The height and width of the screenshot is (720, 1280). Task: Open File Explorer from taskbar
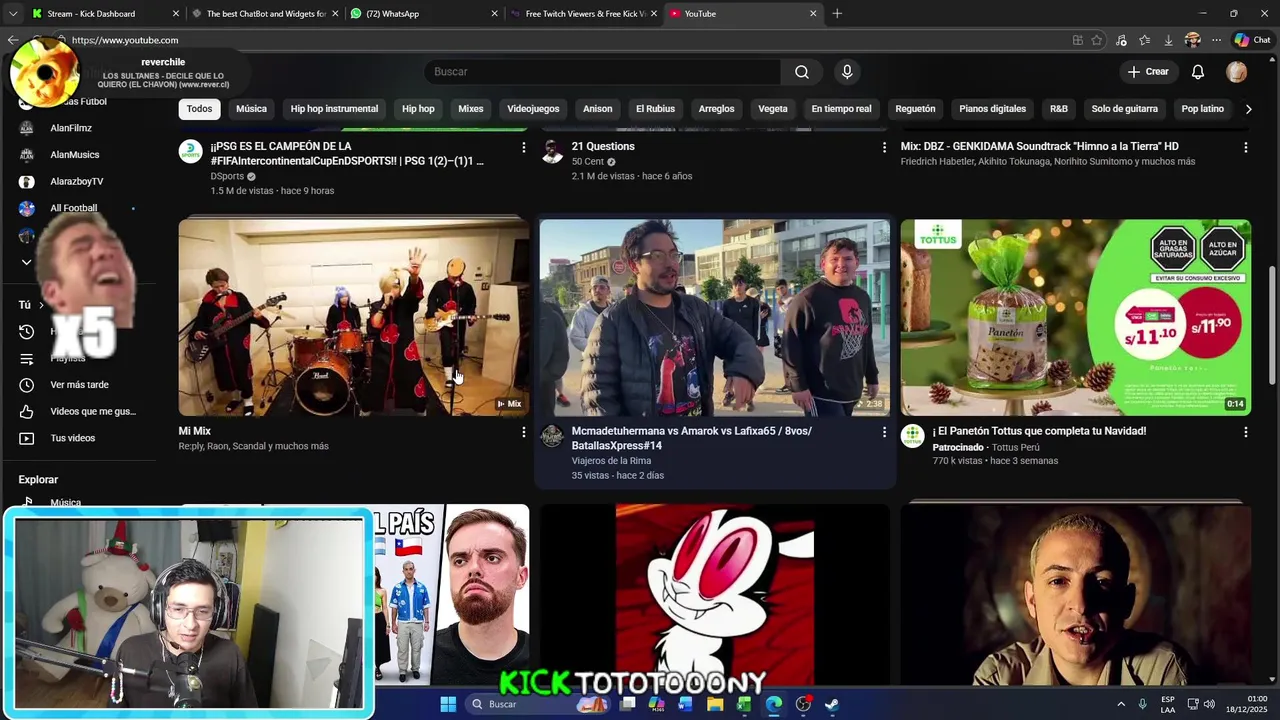coord(715,704)
